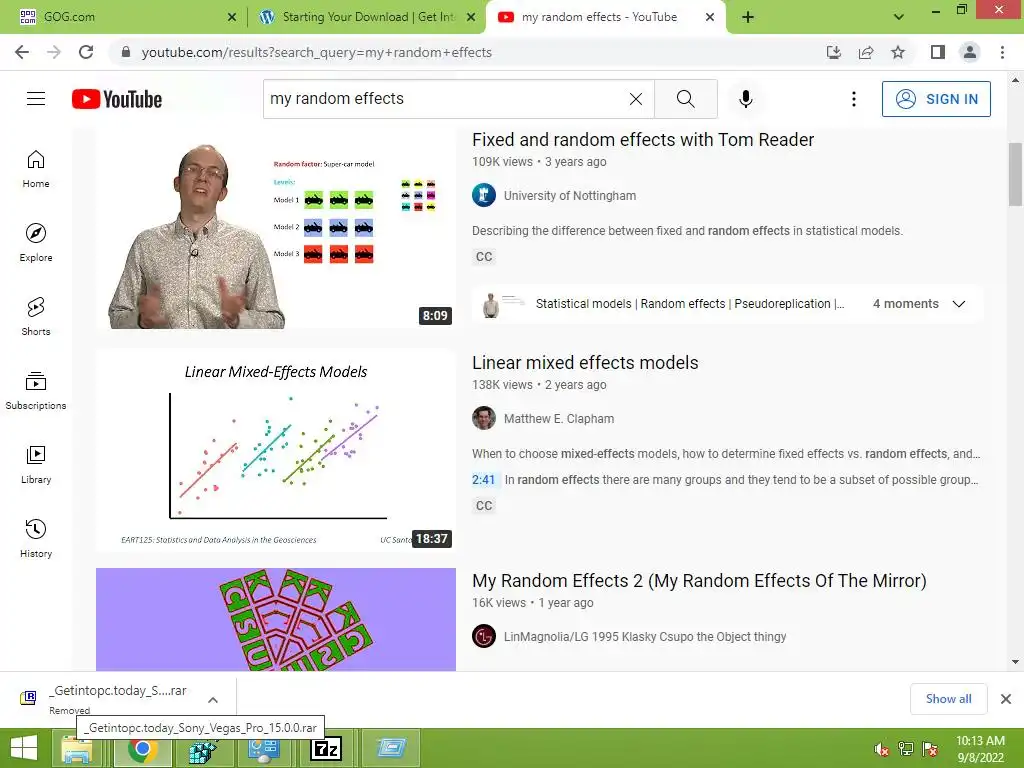Toggle the browser side panel

pos(938,52)
